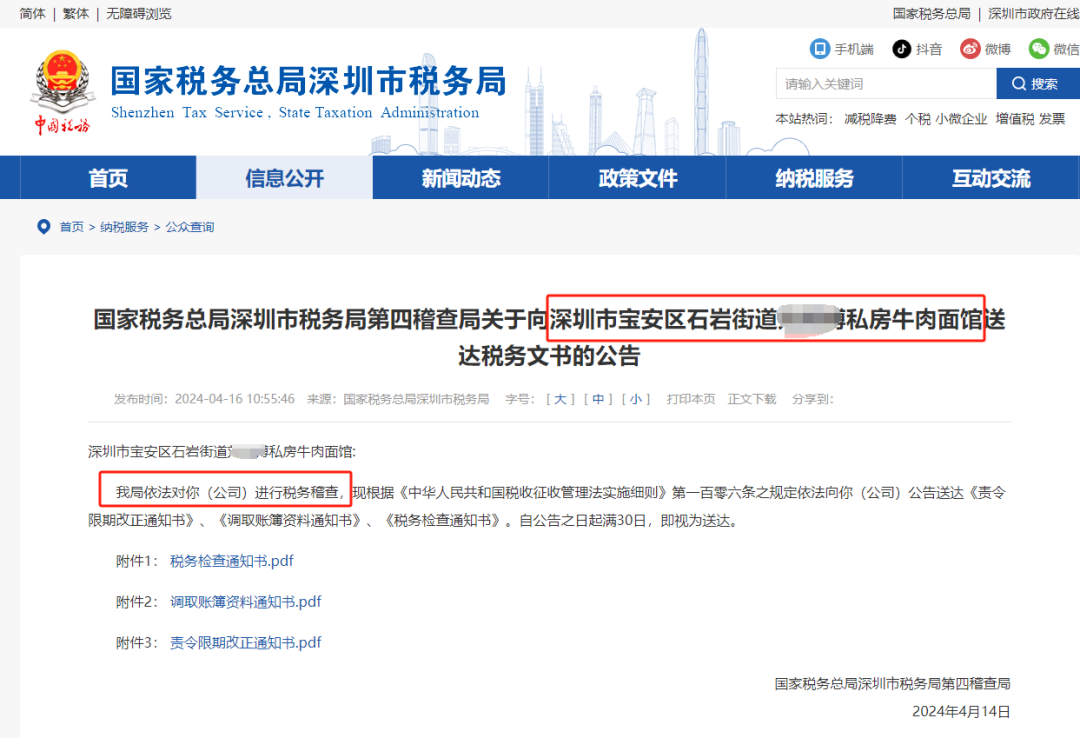Open 调取账簿资料通知书.pdf attachment
1080x738 pixels.
(245, 602)
